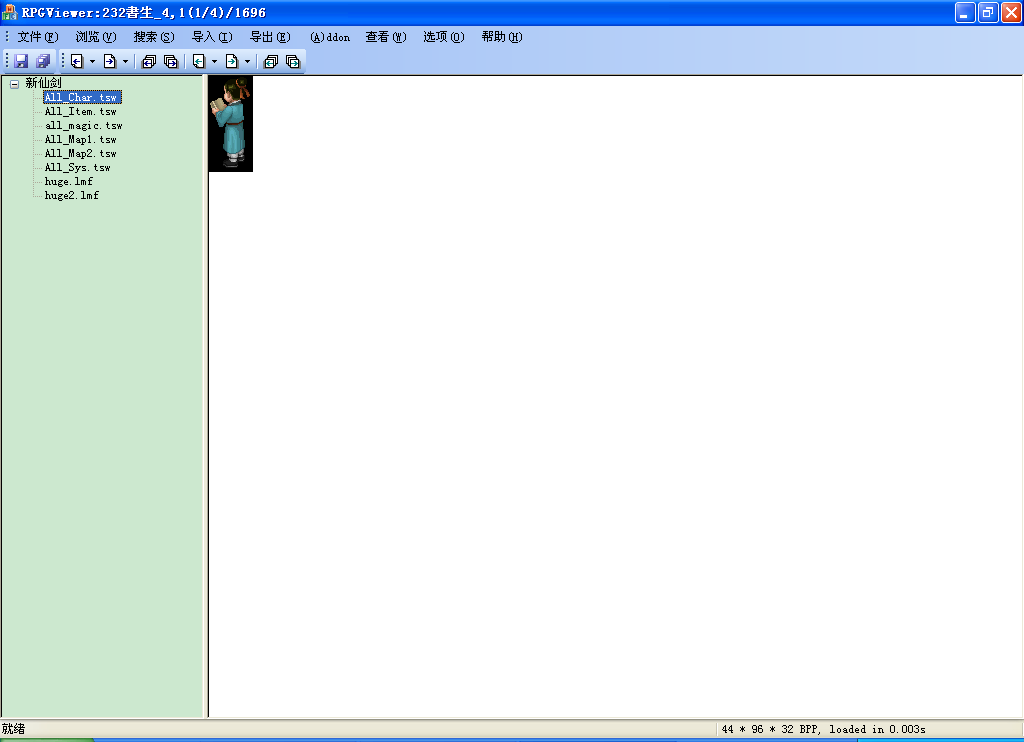This screenshot has width=1024, height=742.
Task: Click the teal batch export stacked pages icon
Action: point(293,61)
